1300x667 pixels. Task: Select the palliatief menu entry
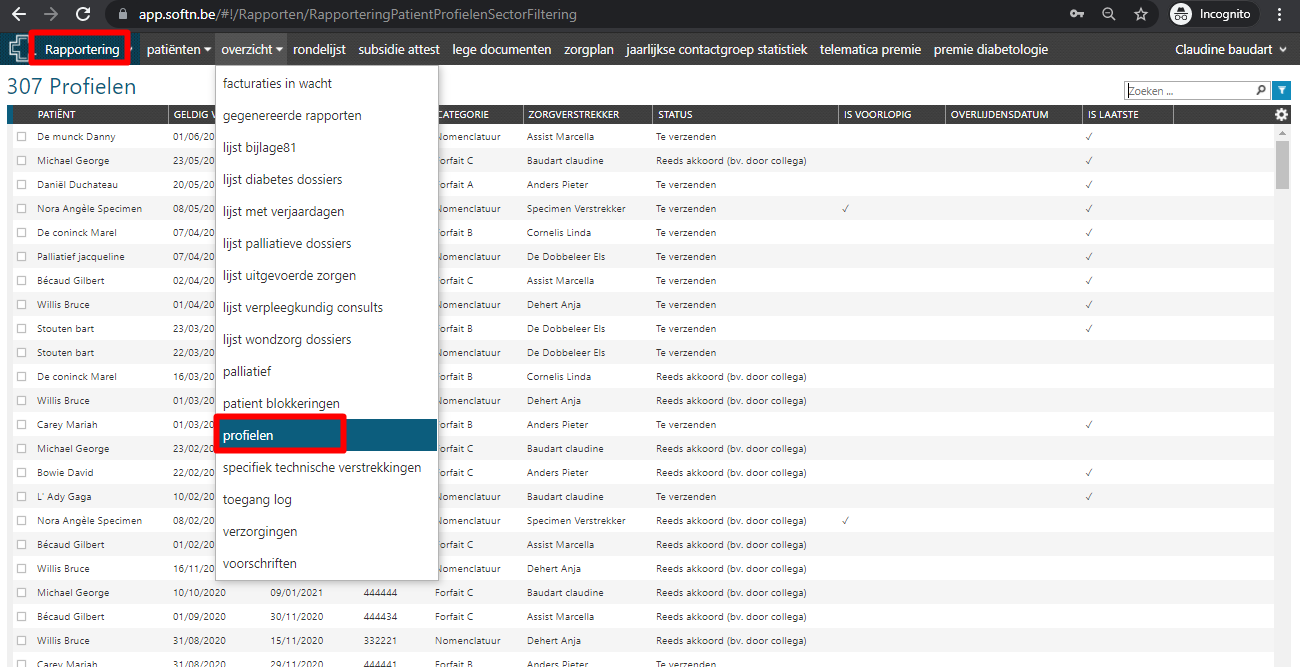(x=327, y=371)
